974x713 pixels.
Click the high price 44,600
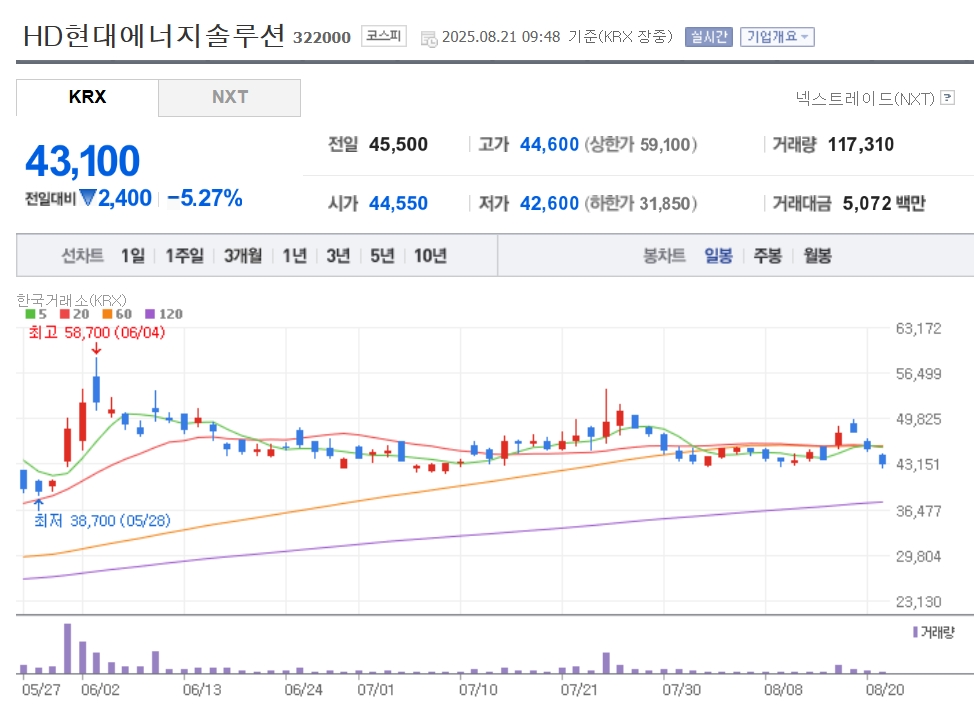pos(549,144)
